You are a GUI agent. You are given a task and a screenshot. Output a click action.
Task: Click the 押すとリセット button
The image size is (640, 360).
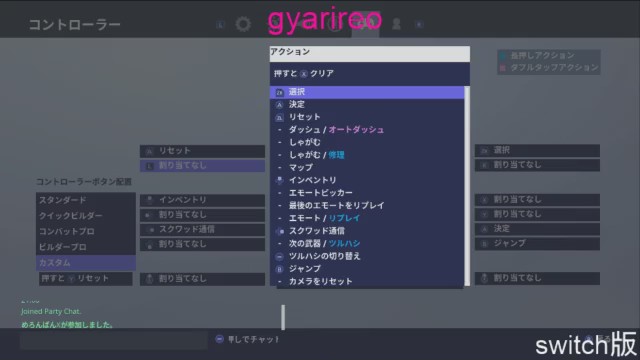click(x=86, y=279)
